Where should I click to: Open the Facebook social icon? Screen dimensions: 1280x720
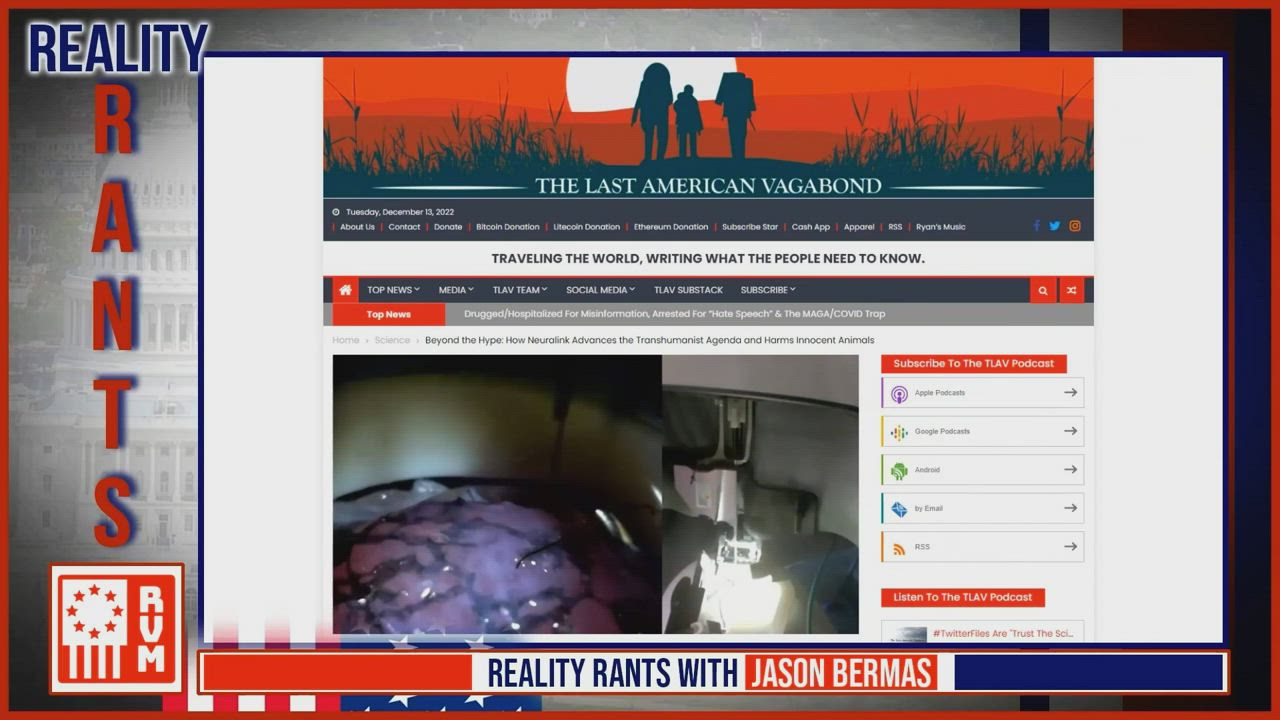tap(1036, 226)
